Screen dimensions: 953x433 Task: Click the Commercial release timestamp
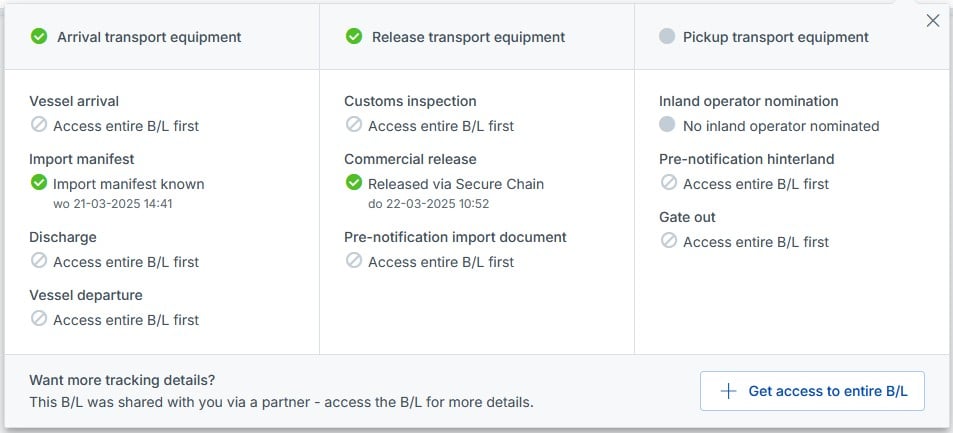[428, 204]
